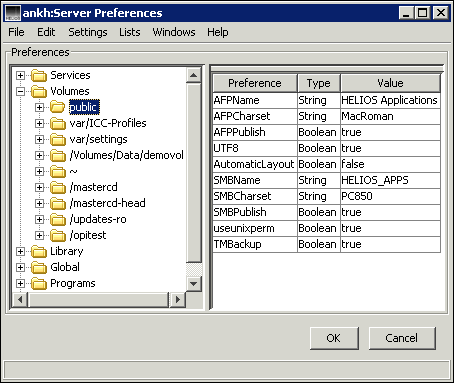Click the HELIOS Applications value cell
Screen dimensions: 454x383
(x=390, y=100)
